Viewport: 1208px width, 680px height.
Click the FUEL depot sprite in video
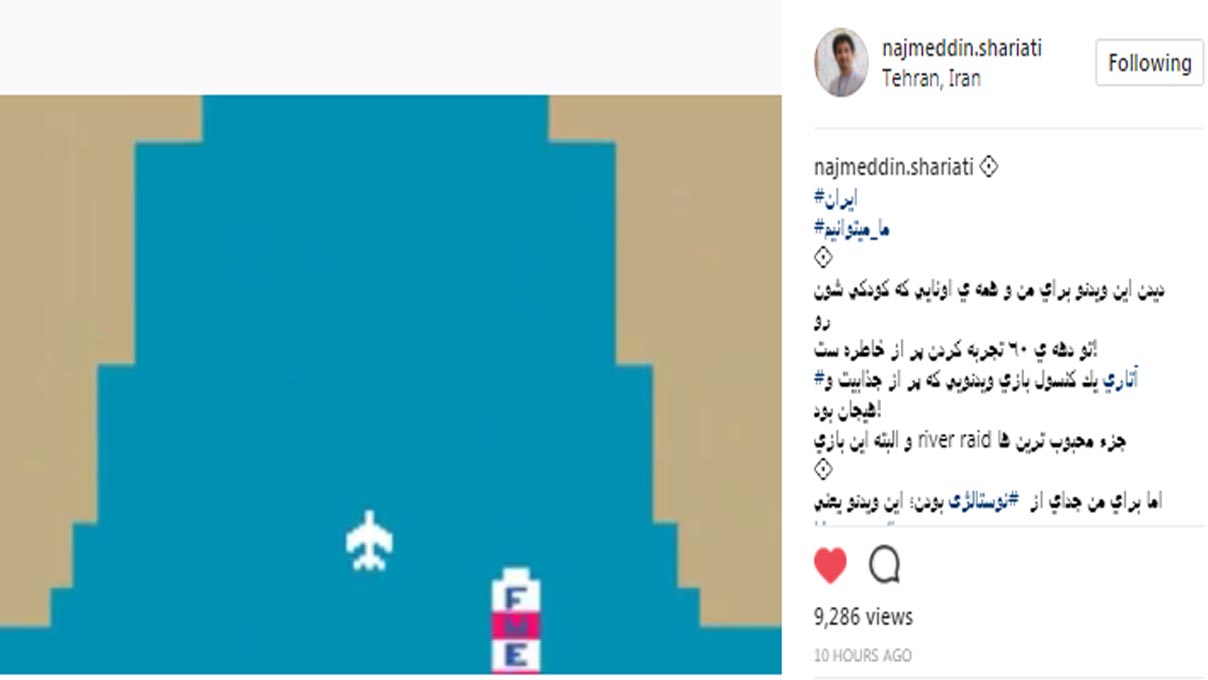516,620
